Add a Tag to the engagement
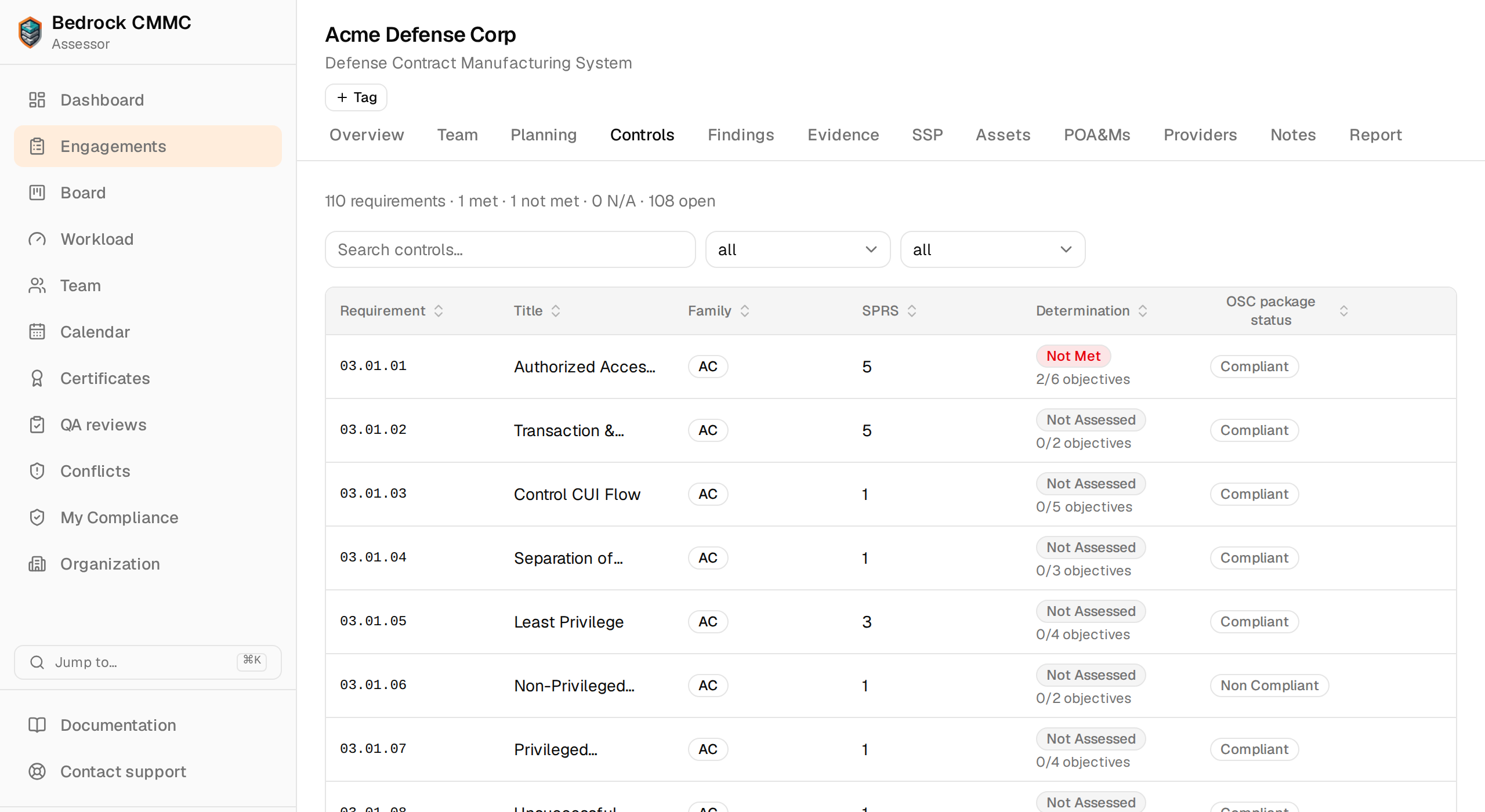Image resolution: width=1485 pixels, height=812 pixels. [356, 97]
